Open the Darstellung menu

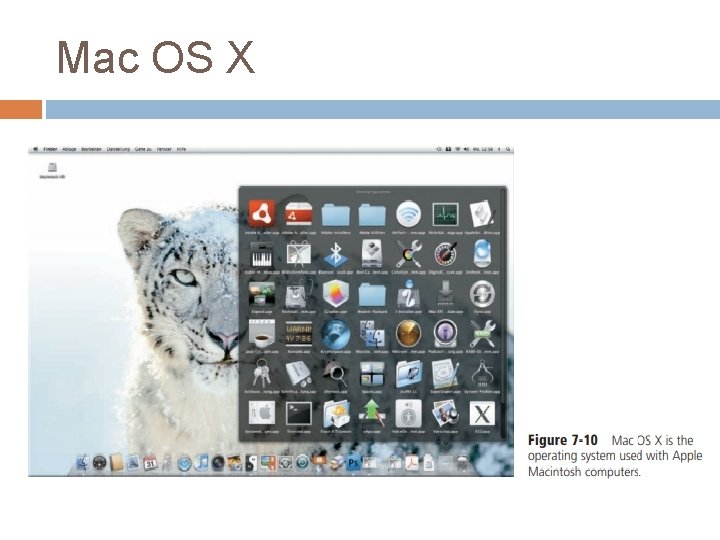click(118, 149)
